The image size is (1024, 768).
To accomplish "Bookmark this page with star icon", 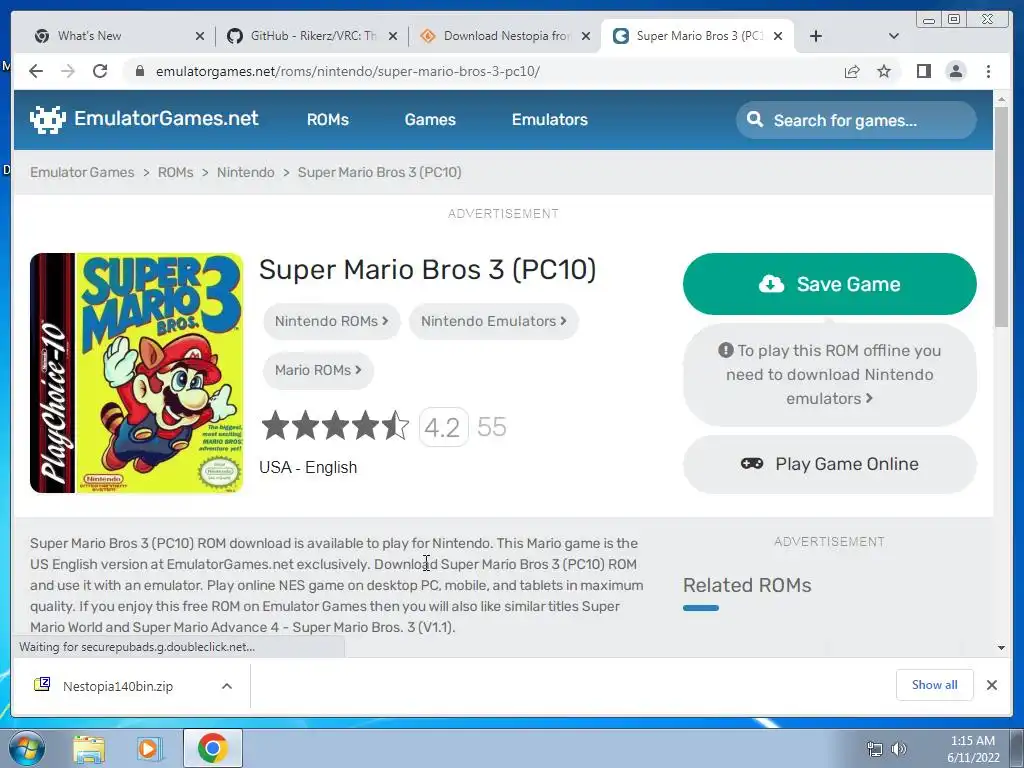I will pyautogui.click(x=884, y=71).
